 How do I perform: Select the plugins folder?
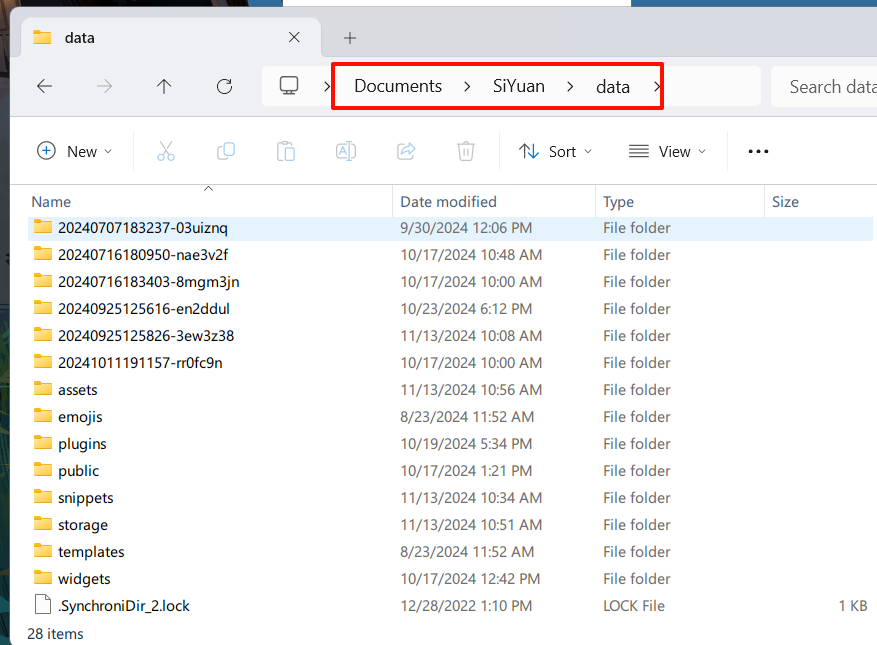(82, 444)
